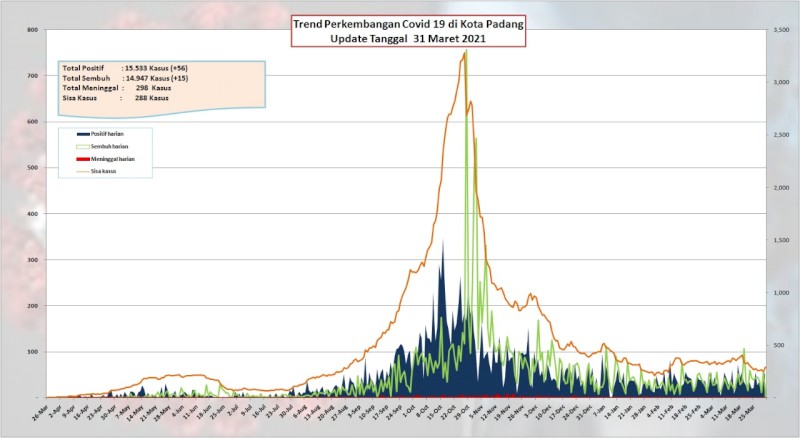The height and width of the screenshot is (438, 800).
Task: Click the dark blue Positif harian legend swatch
Action: pos(83,134)
